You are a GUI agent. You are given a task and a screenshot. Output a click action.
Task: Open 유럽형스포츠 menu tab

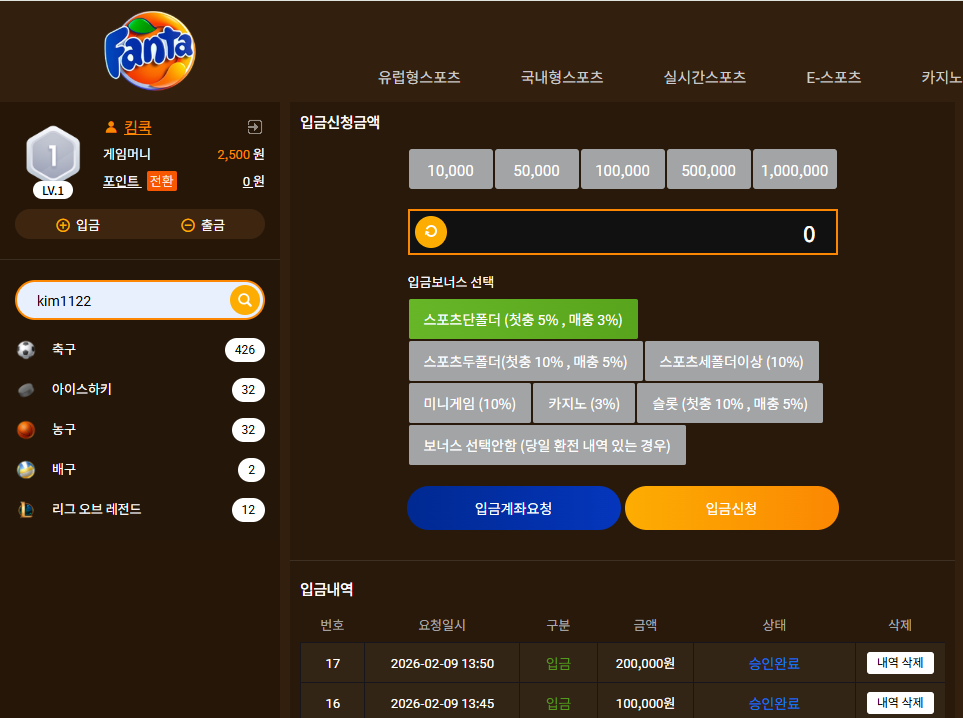click(x=419, y=77)
